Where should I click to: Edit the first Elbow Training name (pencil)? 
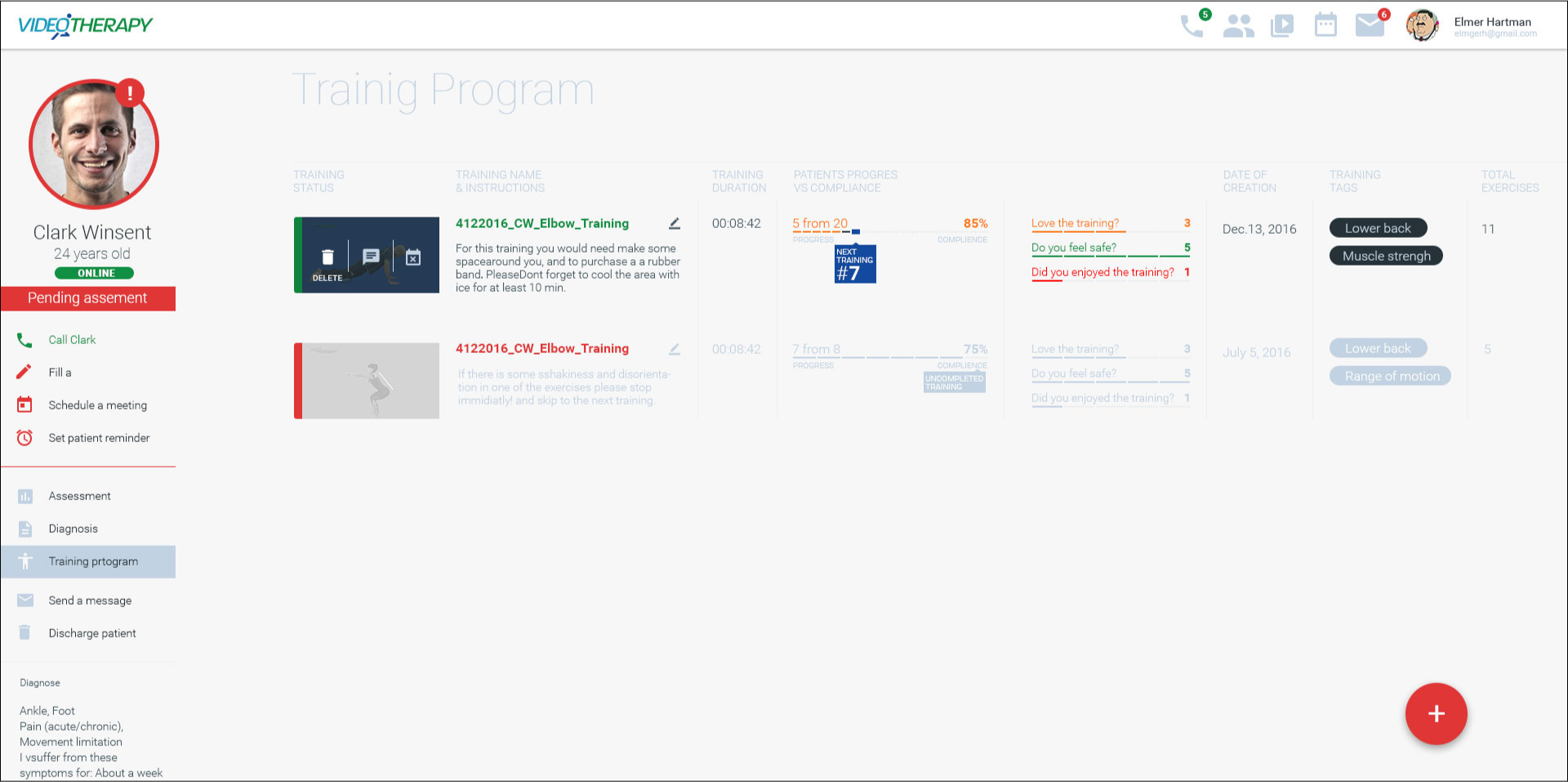point(675,223)
